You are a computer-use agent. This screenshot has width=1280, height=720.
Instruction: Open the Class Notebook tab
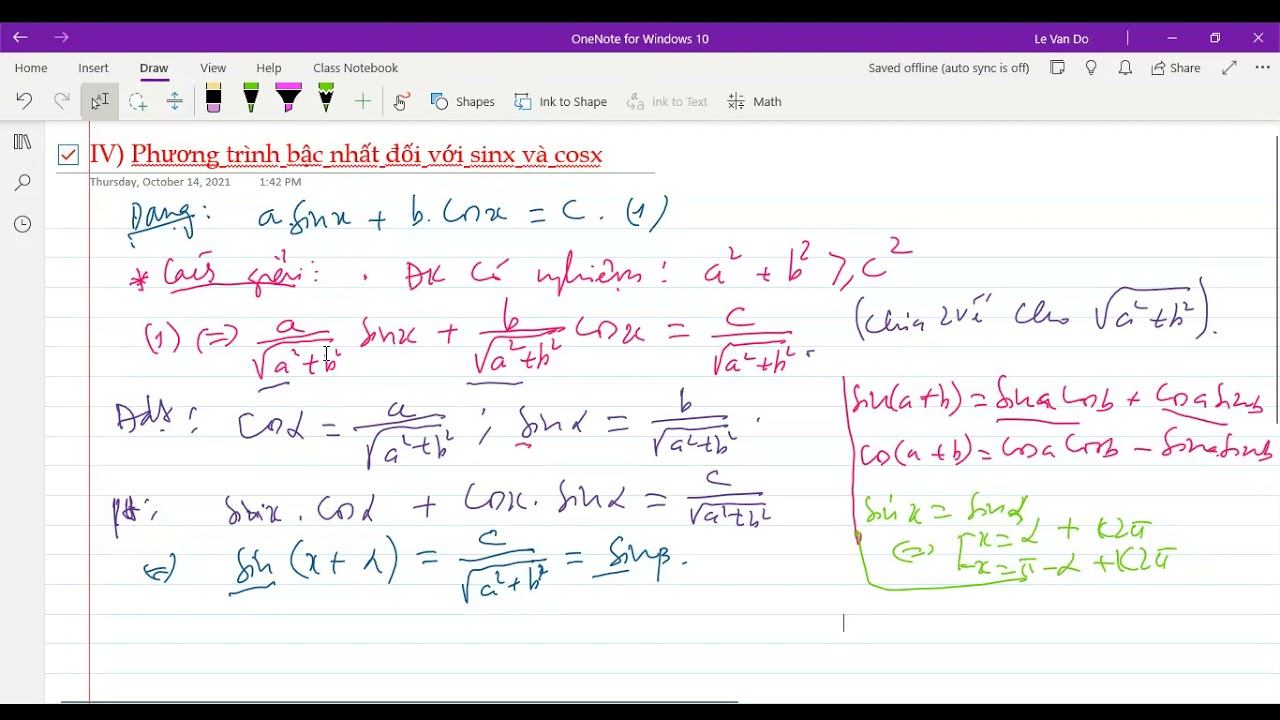355,68
